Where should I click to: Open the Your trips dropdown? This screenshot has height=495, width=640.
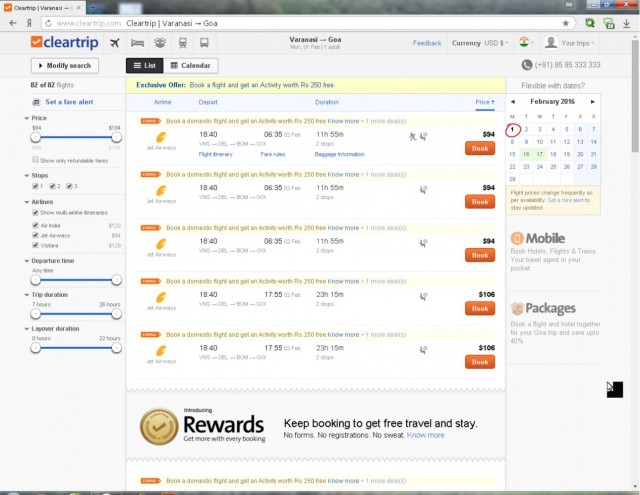[568, 43]
